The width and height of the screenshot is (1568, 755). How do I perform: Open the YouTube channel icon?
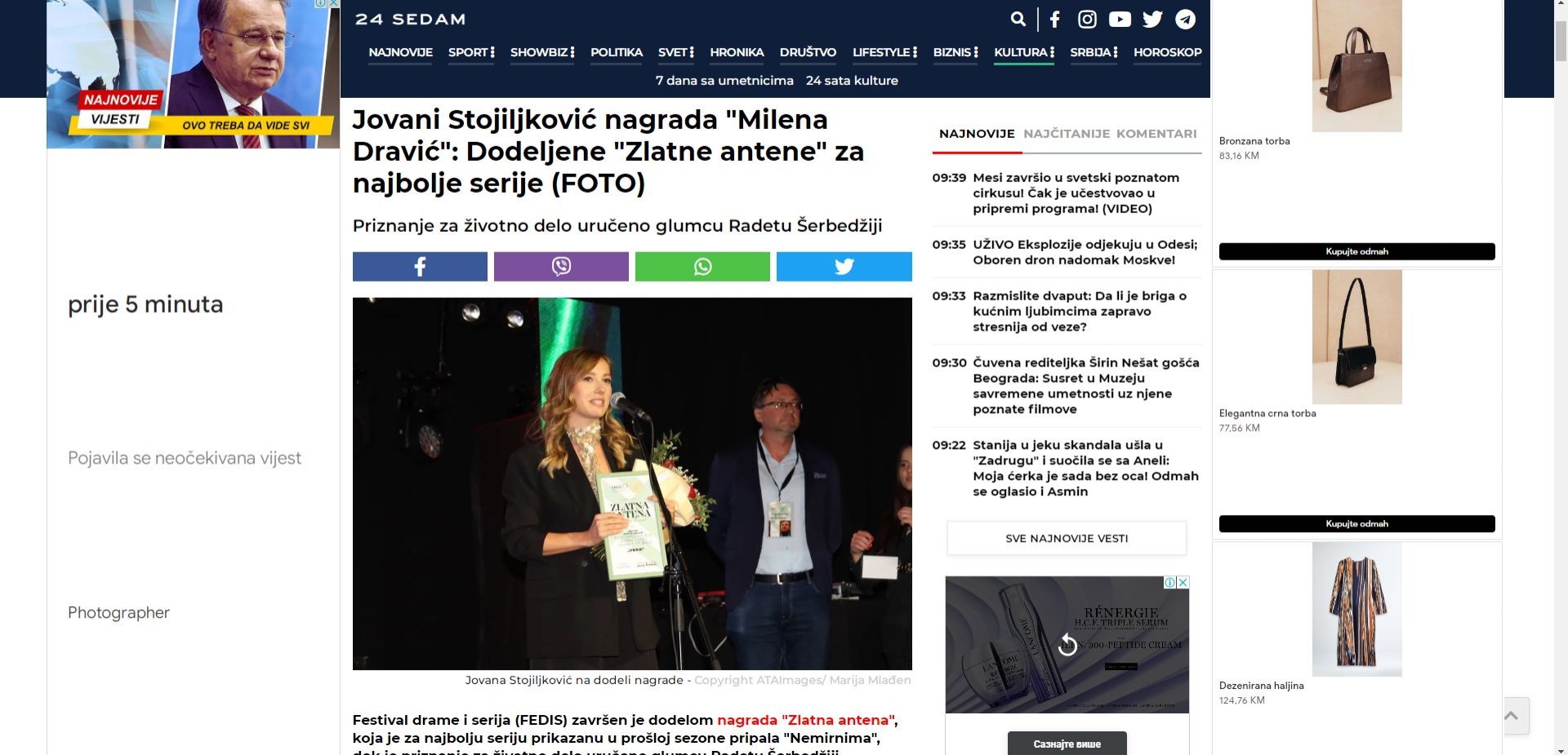pyautogui.click(x=1120, y=20)
